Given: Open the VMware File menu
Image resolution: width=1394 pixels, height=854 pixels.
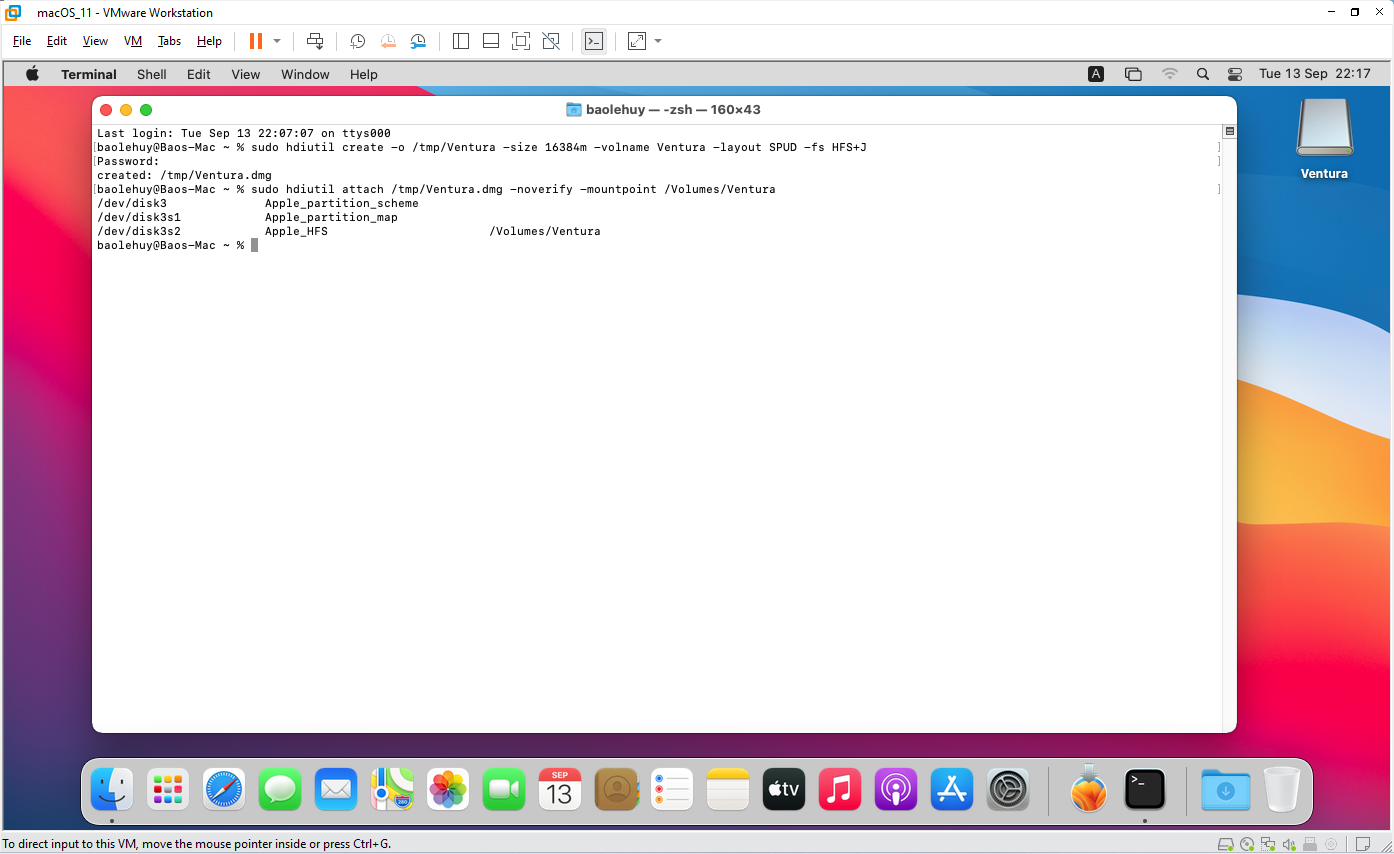Looking at the screenshot, I should tap(22, 41).
